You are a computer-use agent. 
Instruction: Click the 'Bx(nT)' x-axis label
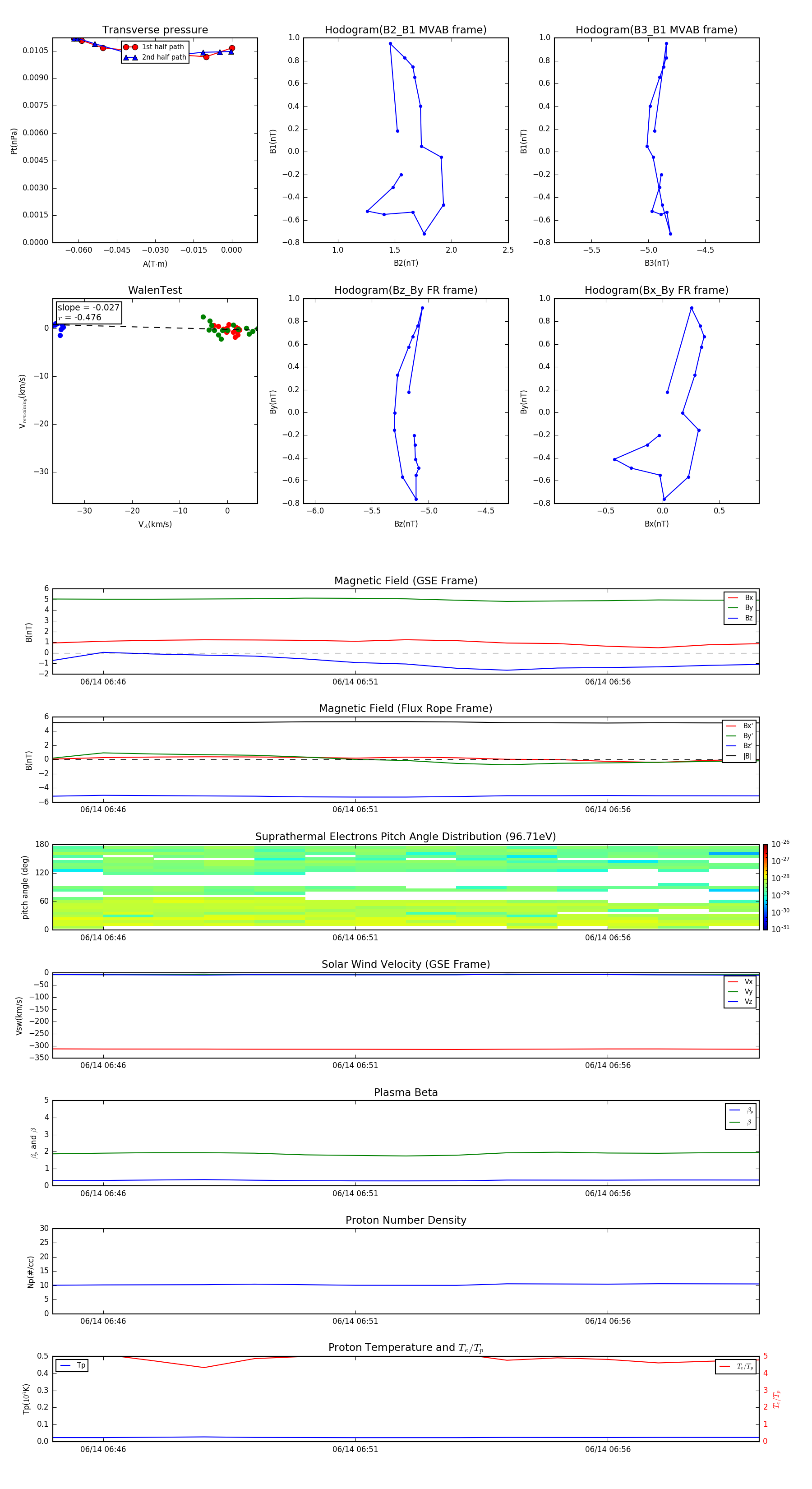[x=656, y=524]
